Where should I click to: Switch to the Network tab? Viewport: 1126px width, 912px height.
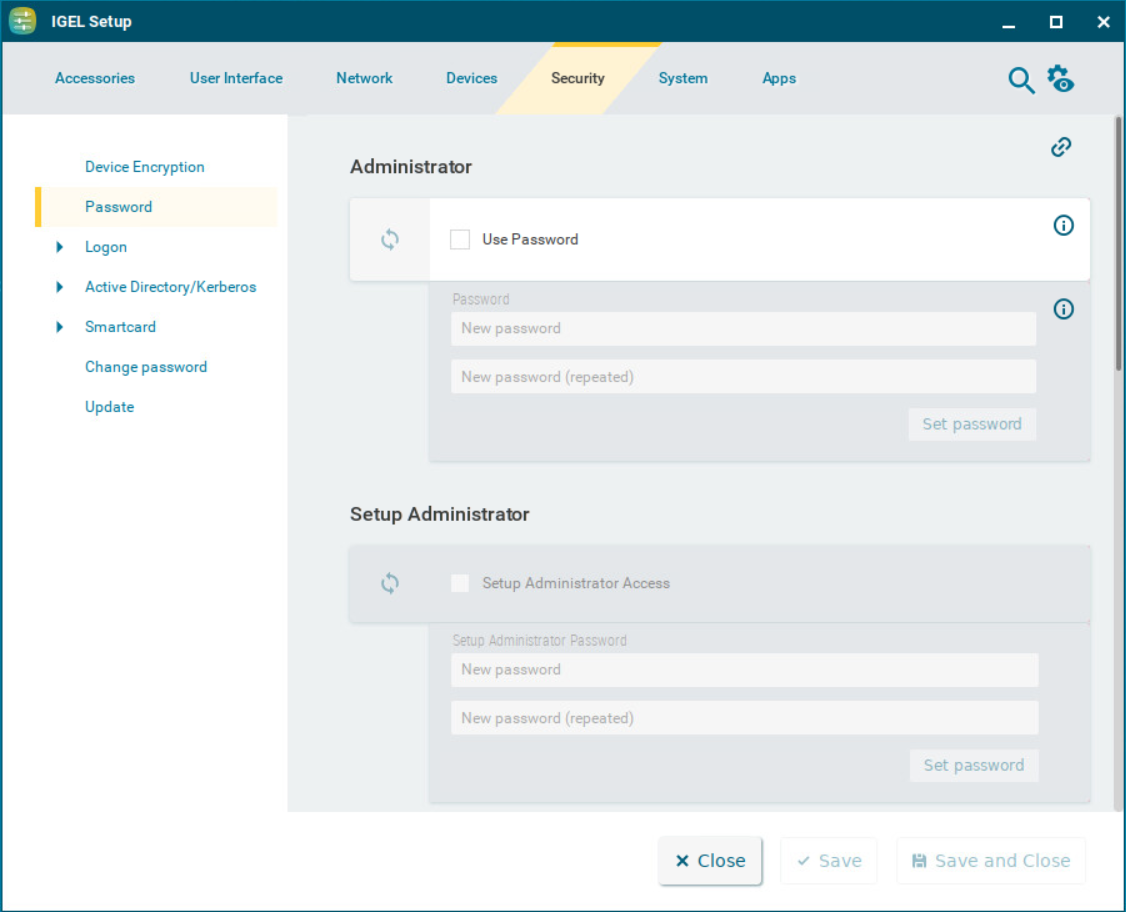[x=364, y=78]
